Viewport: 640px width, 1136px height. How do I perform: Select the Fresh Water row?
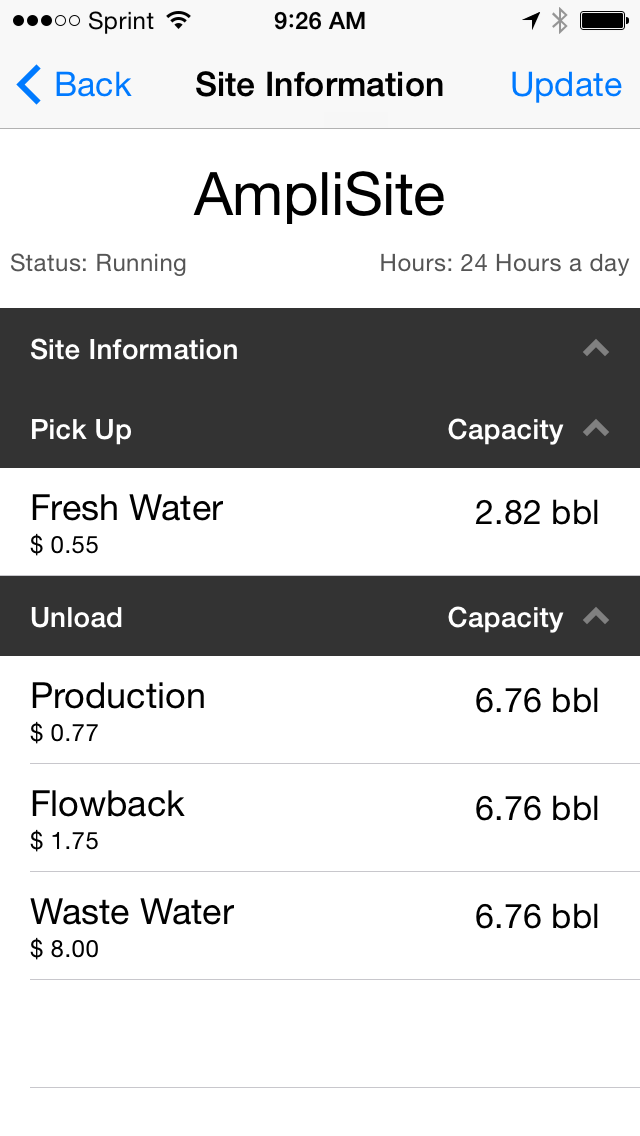[x=320, y=522]
